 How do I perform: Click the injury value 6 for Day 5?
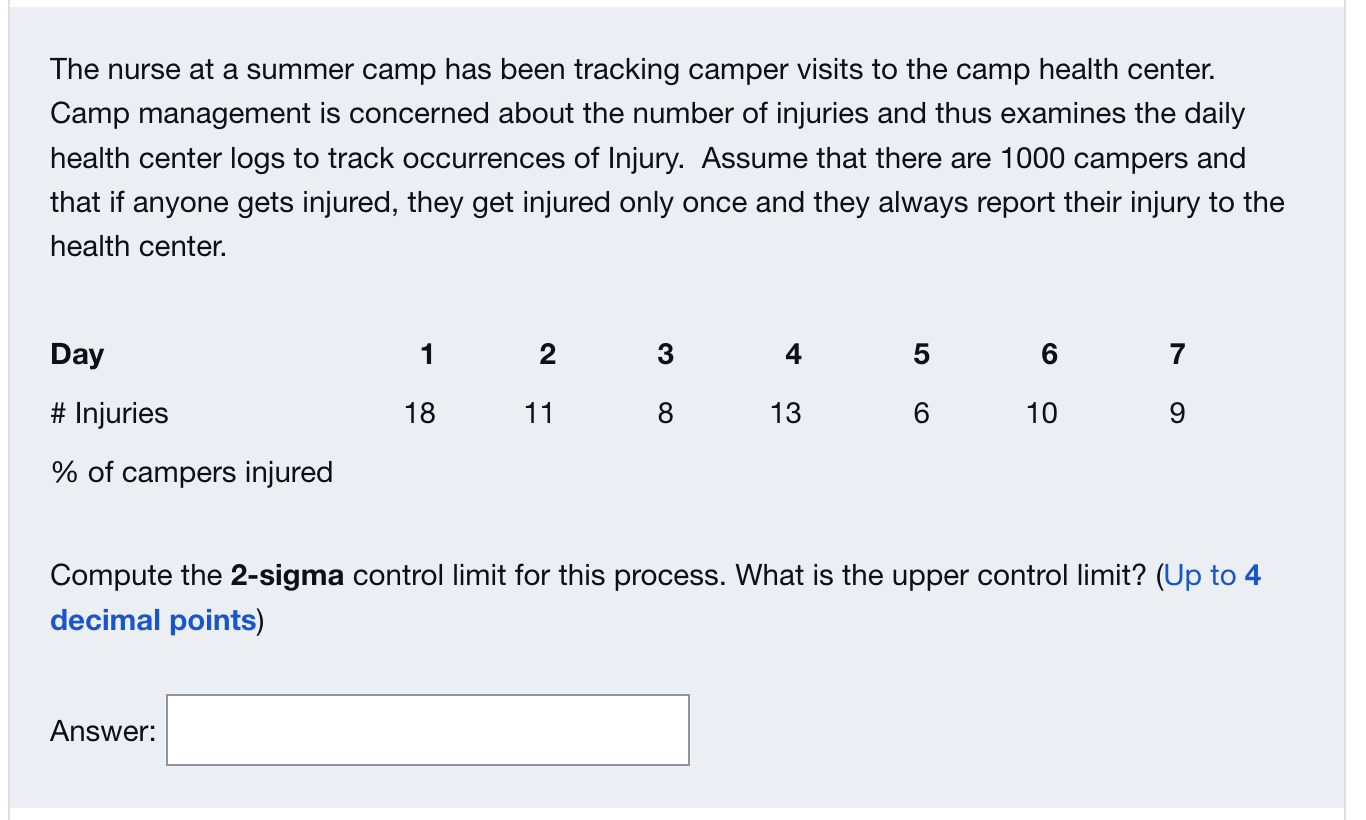click(920, 413)
